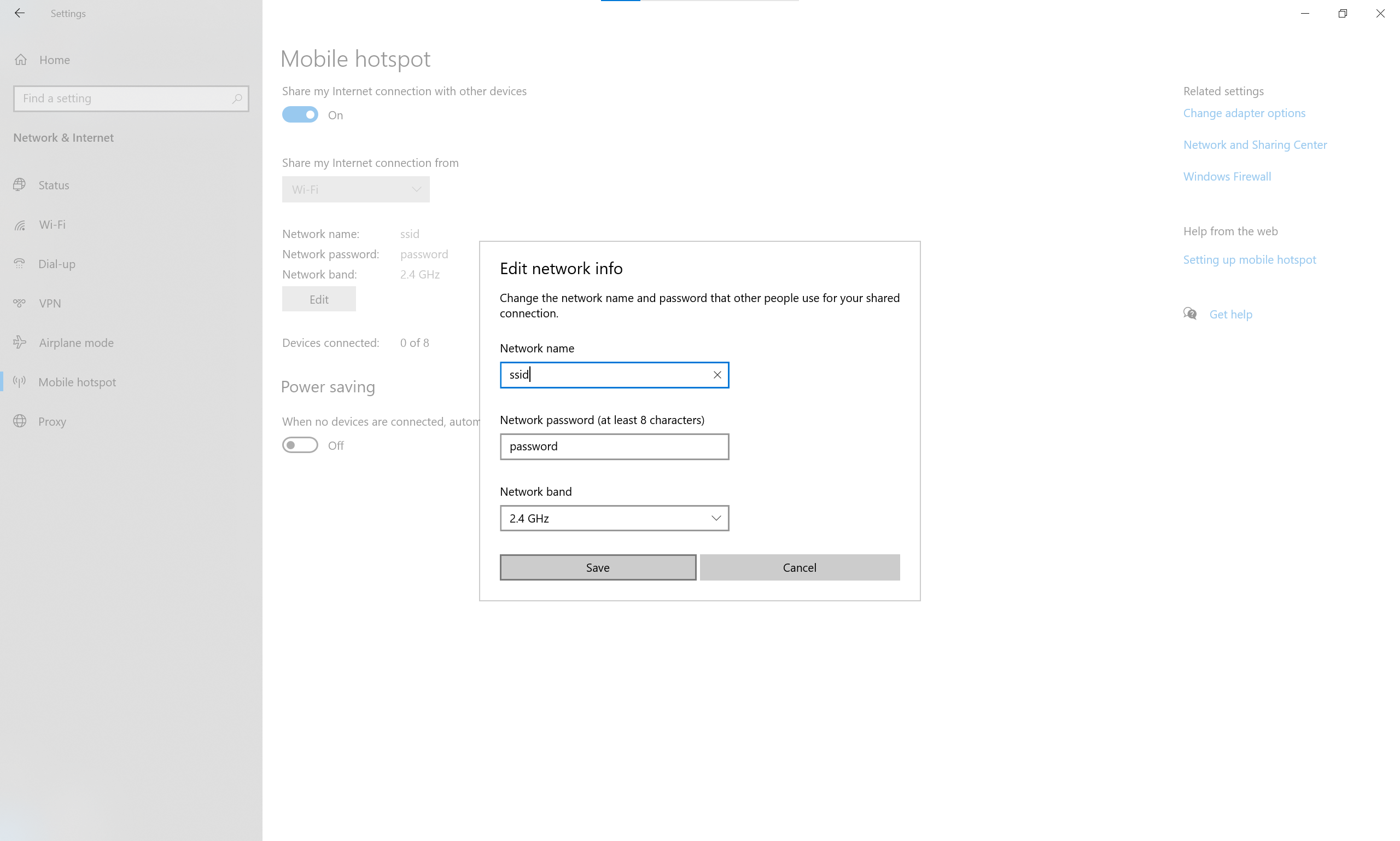Click the back arrow in Settings

click(x=19, y=13)
